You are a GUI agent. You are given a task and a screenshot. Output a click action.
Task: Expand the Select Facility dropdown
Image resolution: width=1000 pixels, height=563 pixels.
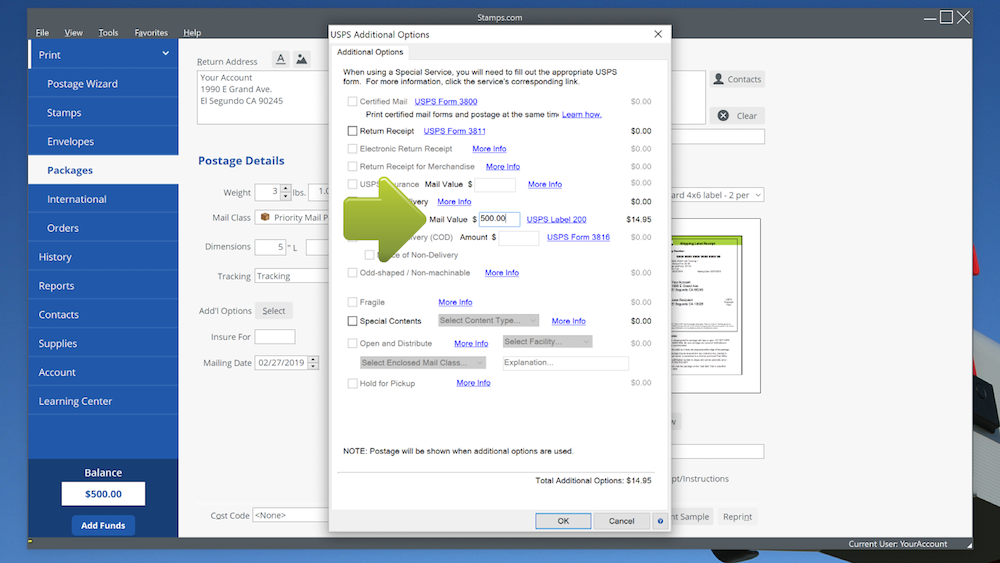pos(547,342)
